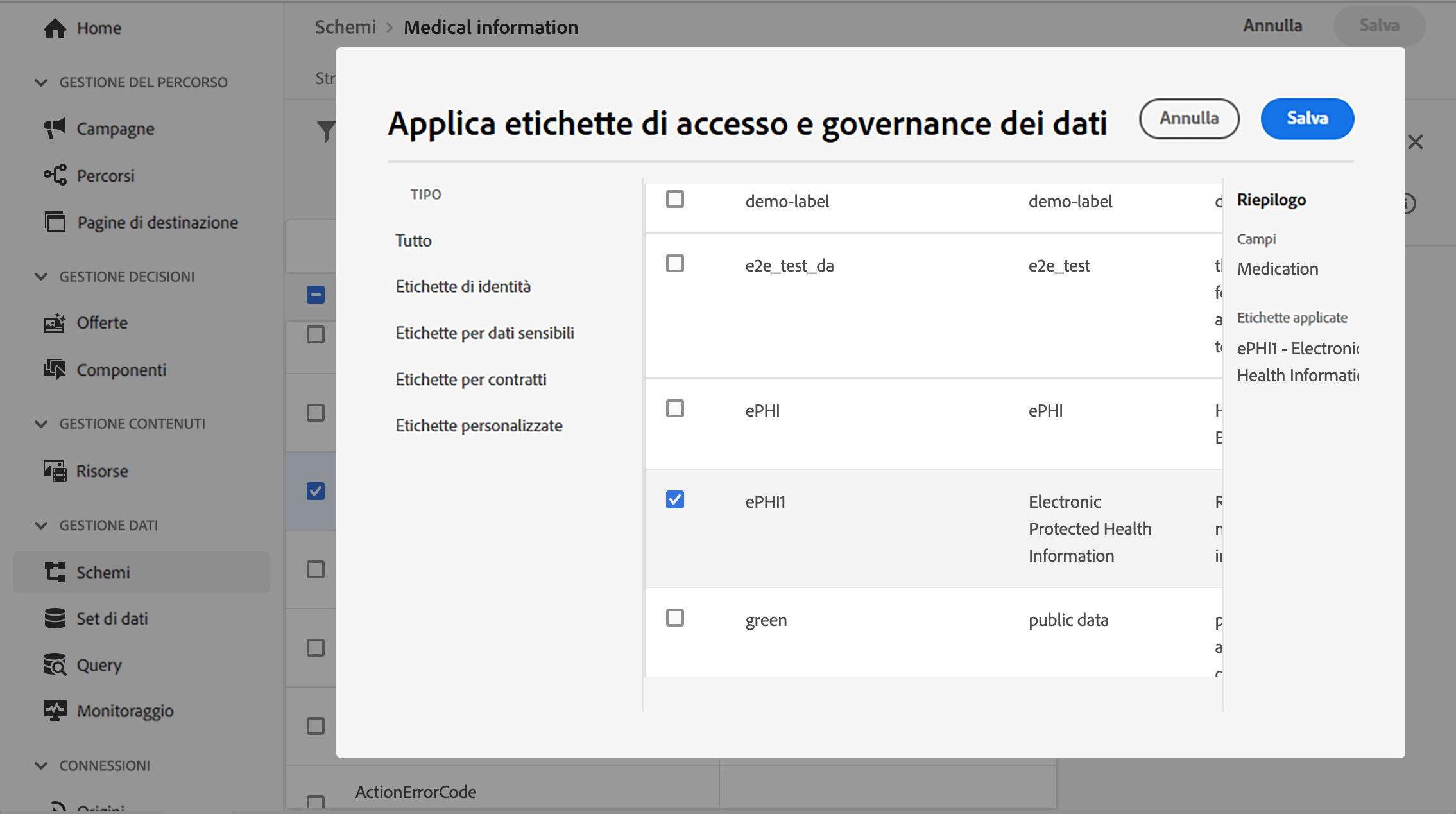Filter by Etichette per dati sensibili

point(484,333)
